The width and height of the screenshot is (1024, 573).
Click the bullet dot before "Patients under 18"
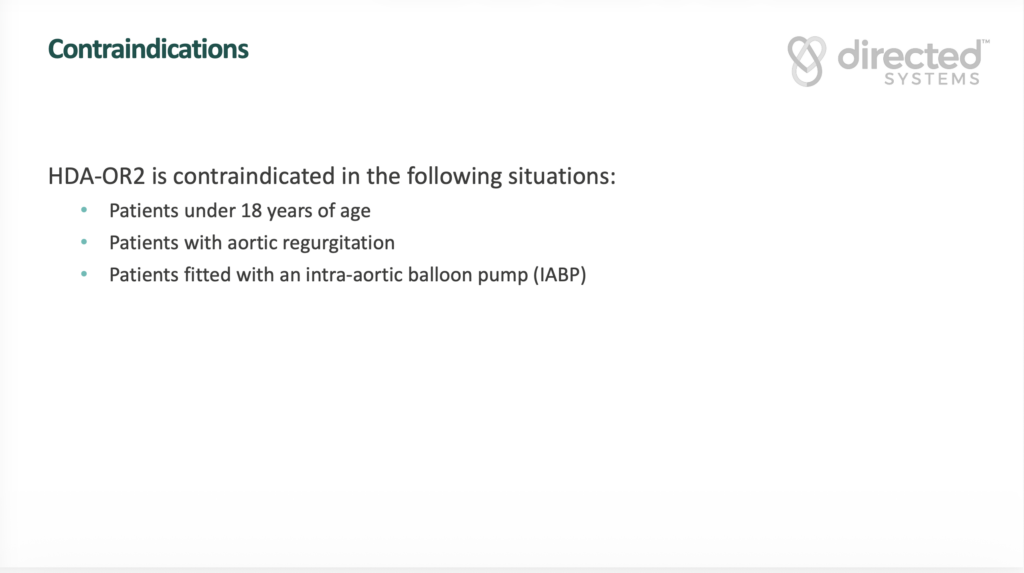[x=85, y=212]
